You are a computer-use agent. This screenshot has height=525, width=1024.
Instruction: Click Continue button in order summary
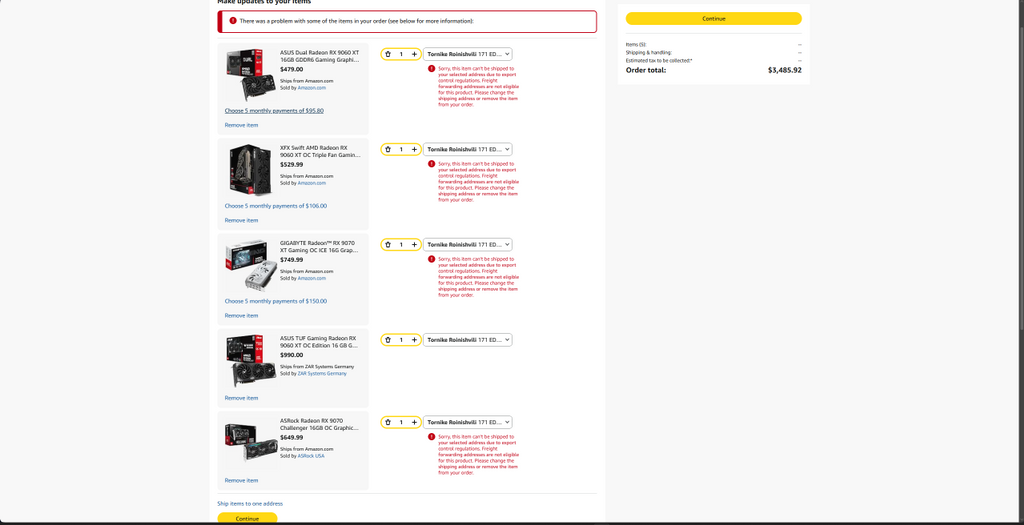pos(713,19)
